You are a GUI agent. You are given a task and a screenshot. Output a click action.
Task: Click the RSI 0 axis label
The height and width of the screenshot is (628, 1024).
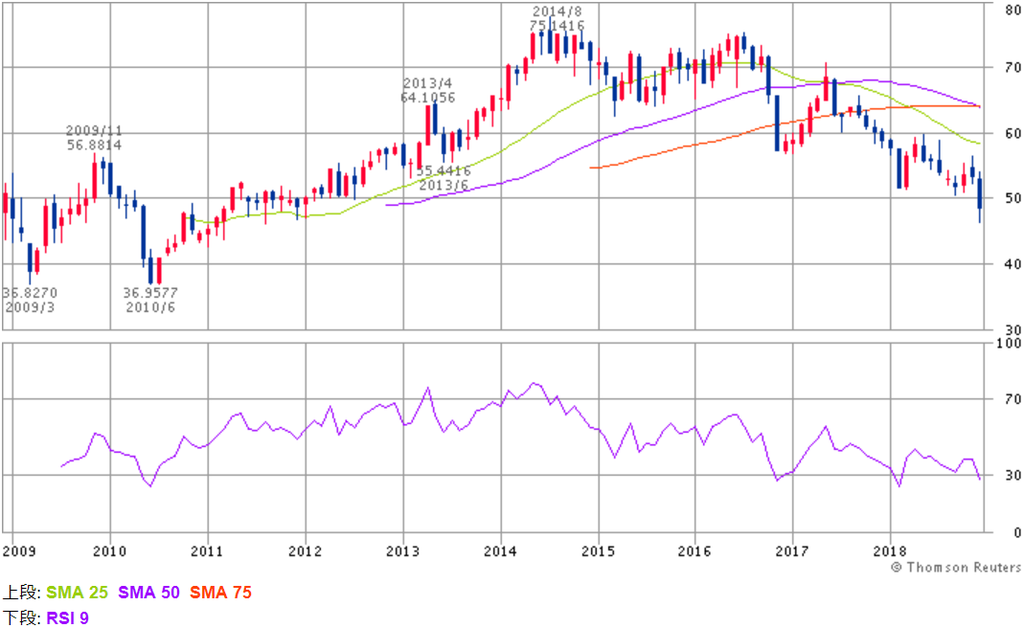point(1017,533)
